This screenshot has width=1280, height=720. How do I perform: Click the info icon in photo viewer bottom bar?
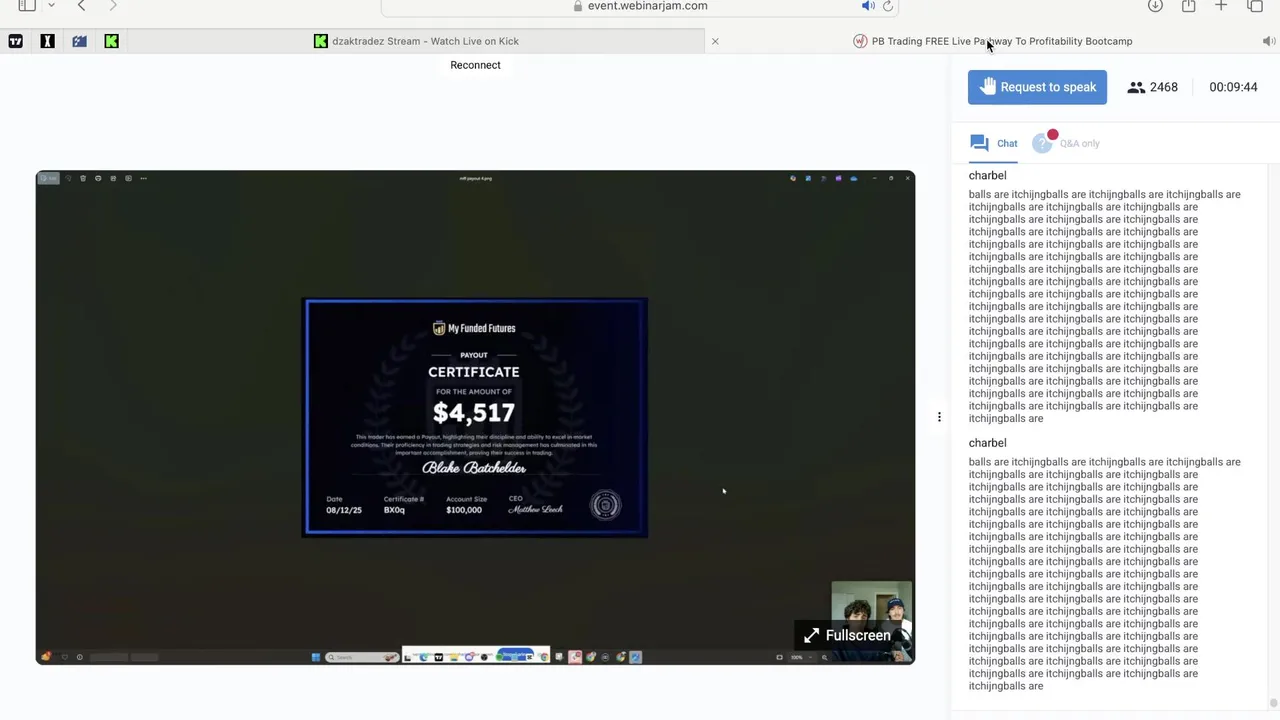tap(79, 657)
